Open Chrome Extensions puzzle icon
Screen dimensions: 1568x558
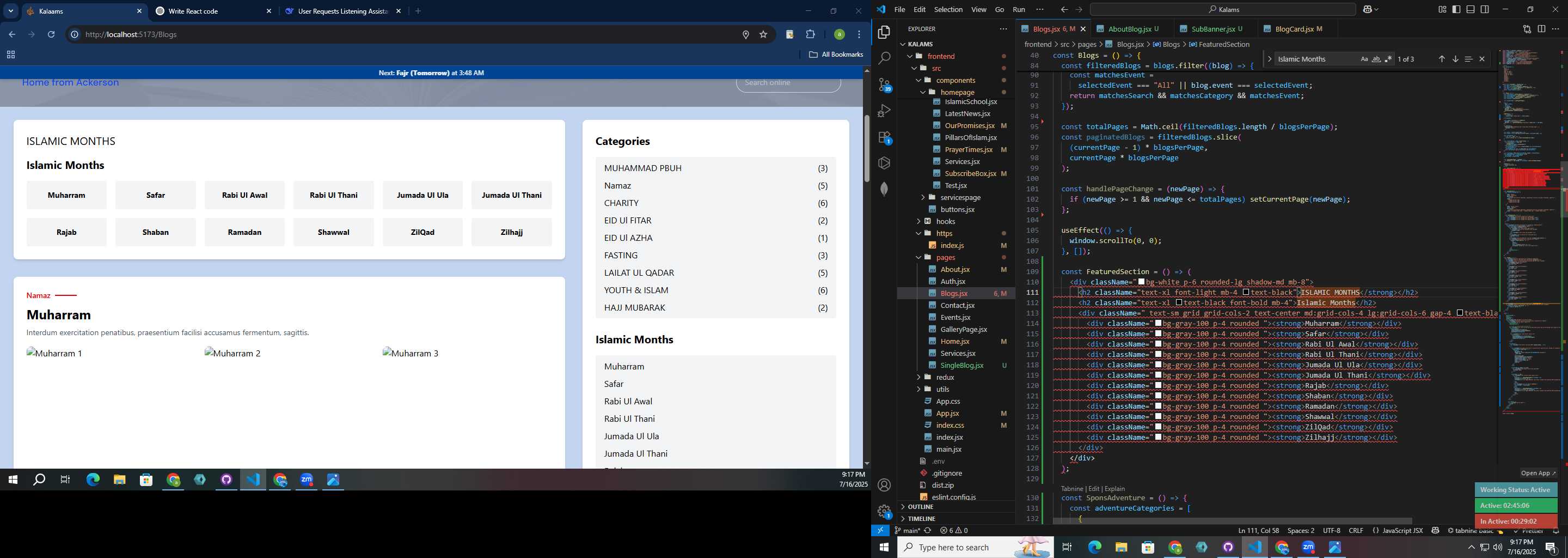[x=810, y=34]
